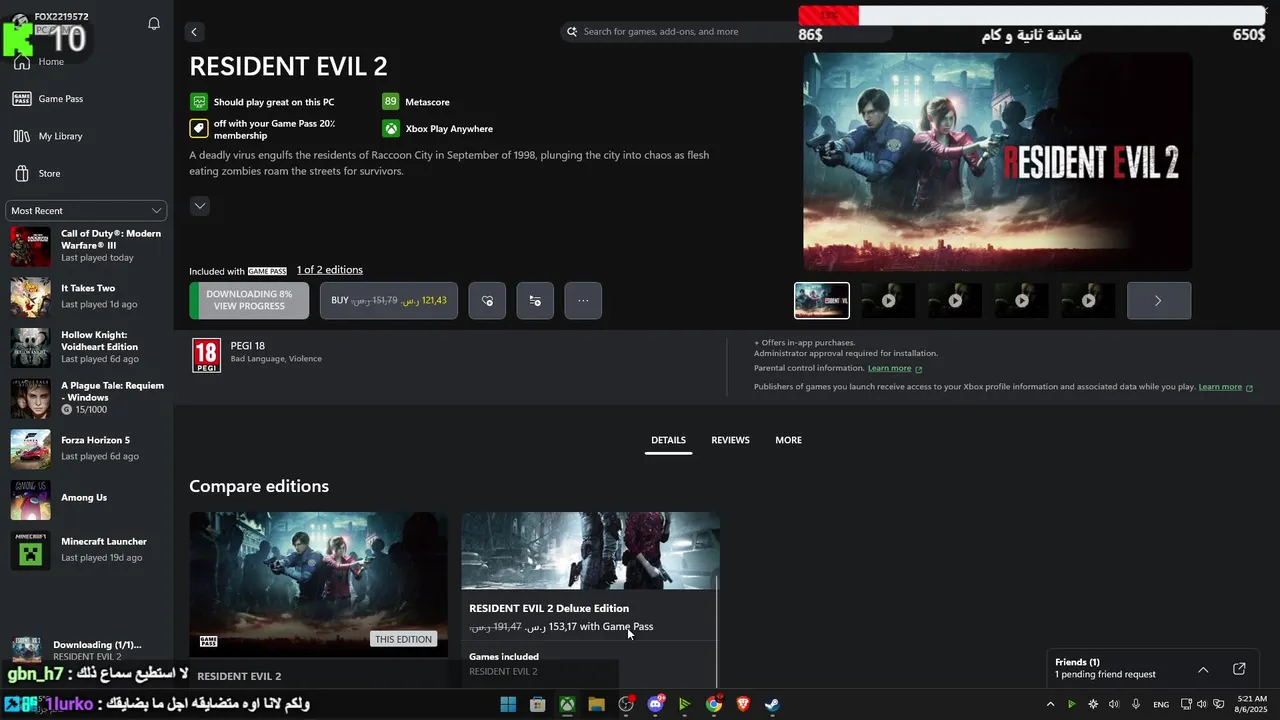Open Xbox app taskbar icon

[x=567, y=704]
